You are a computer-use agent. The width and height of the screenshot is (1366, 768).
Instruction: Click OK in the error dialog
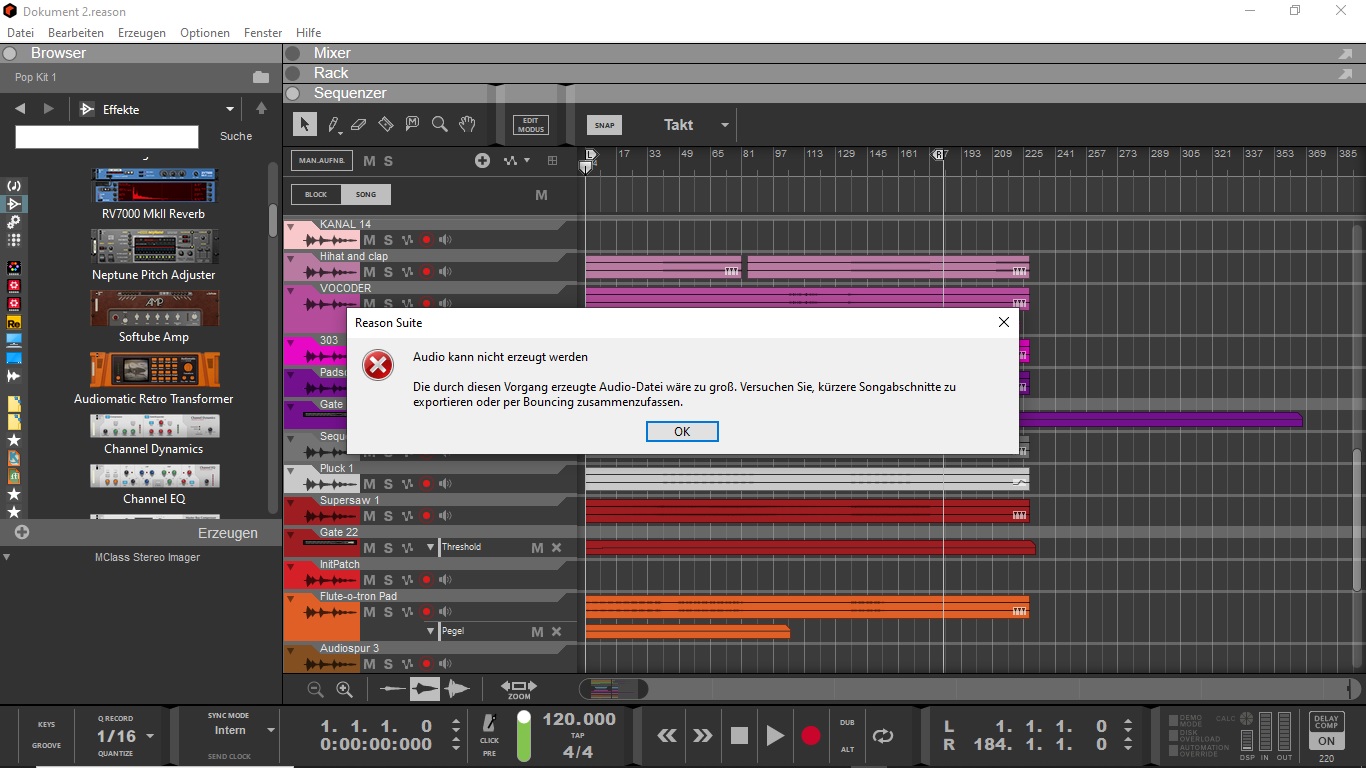[x=682, y=432]
